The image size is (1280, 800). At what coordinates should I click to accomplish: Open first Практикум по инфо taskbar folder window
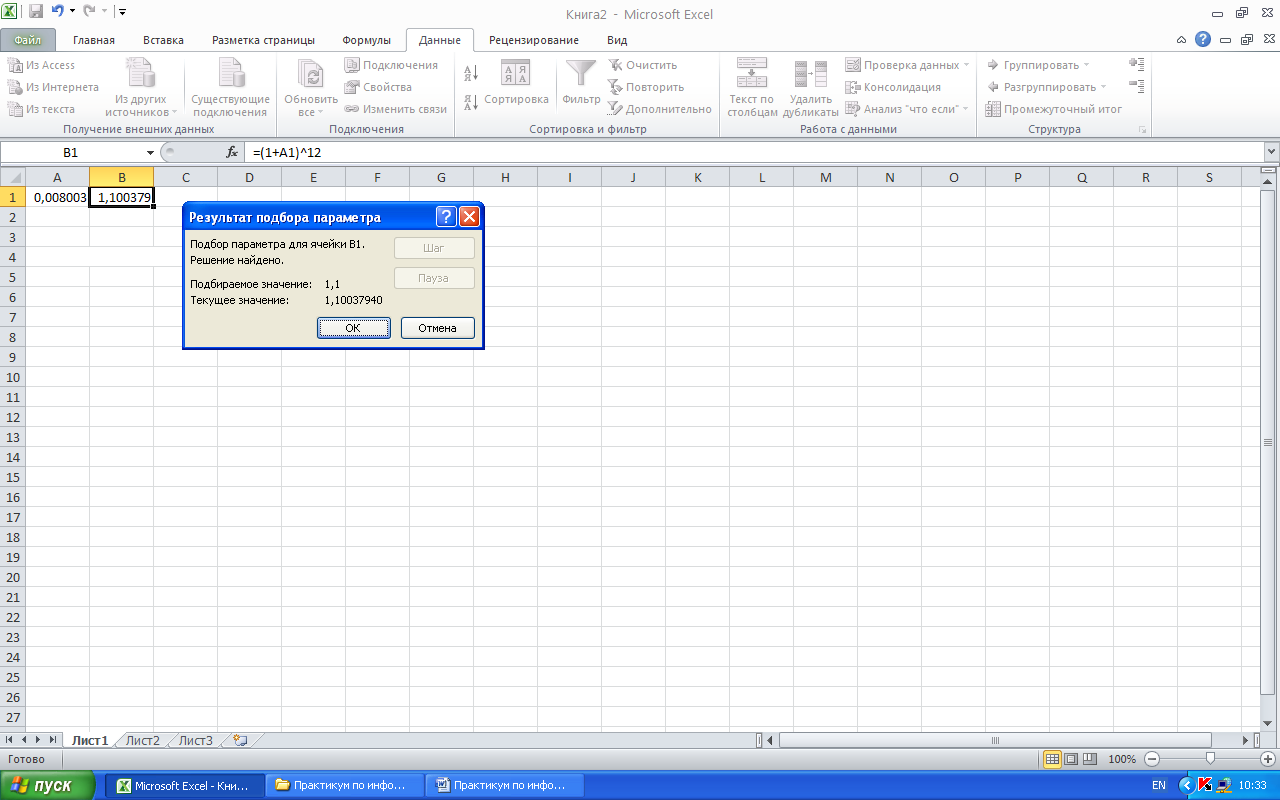(x=345, y=786)
